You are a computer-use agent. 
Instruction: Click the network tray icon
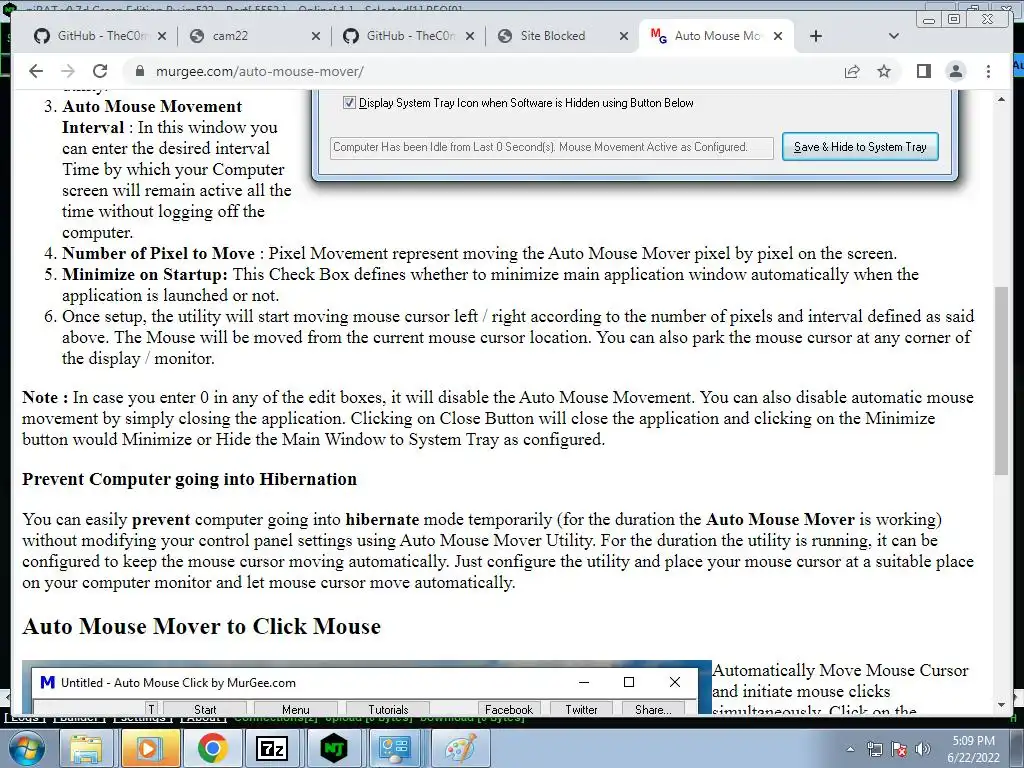click(874, 749)
